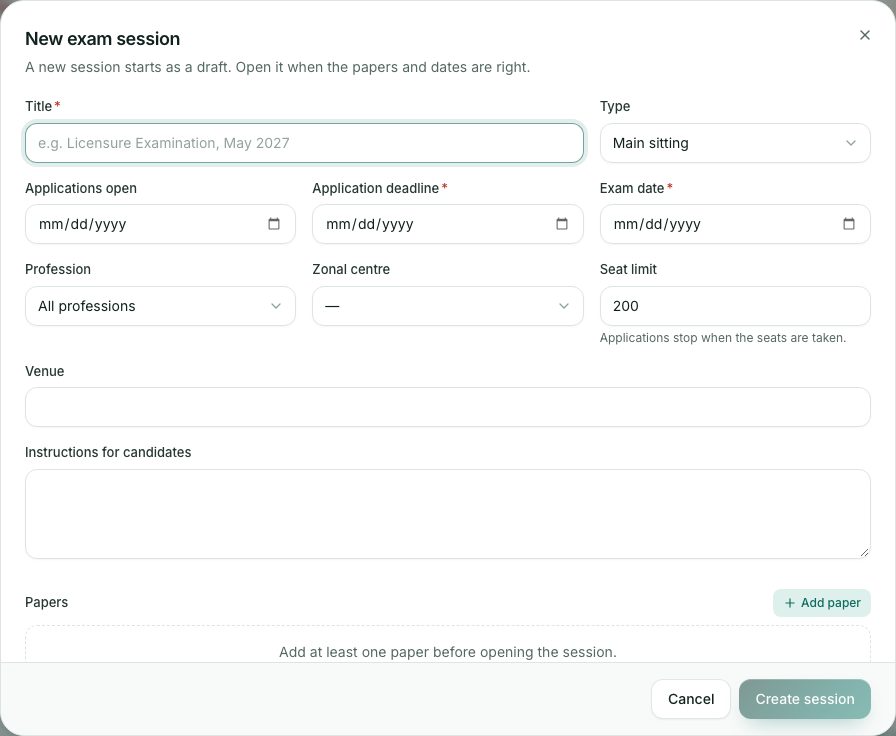Click 'Applications stop when the seats are taken.' hint
Viewport: 896px width, 736px height.
pos(723,338)
